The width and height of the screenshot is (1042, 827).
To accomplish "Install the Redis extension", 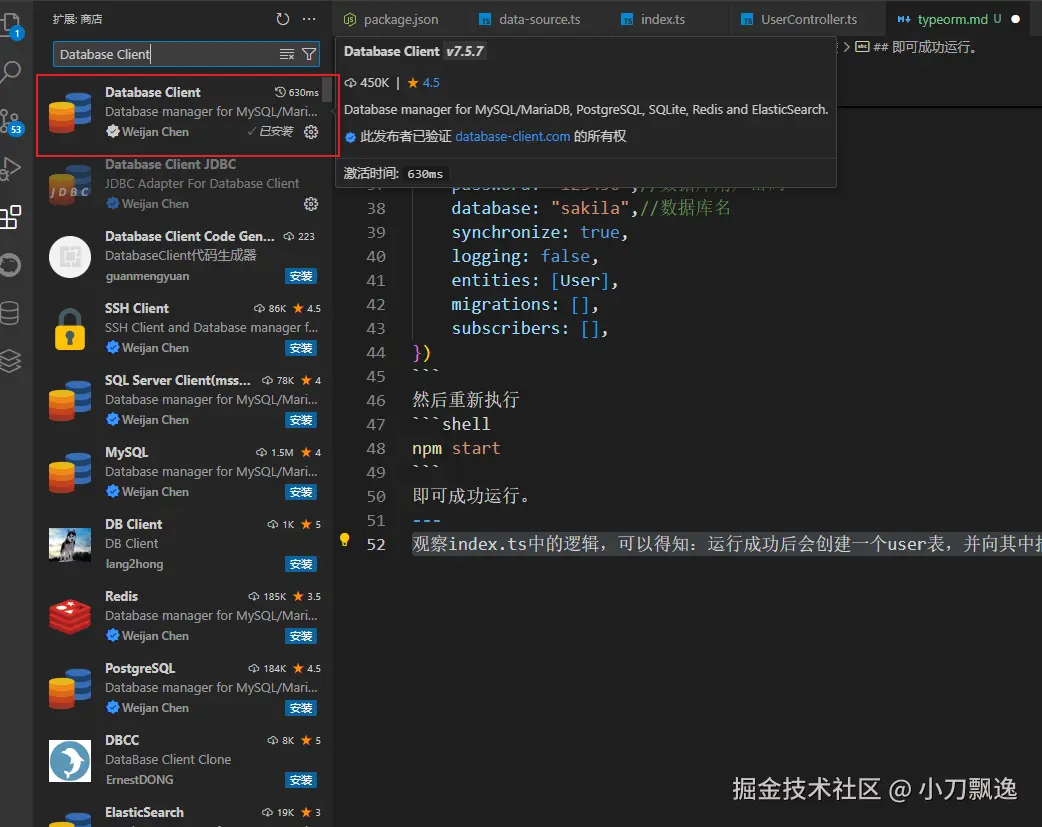I will 301,636.
